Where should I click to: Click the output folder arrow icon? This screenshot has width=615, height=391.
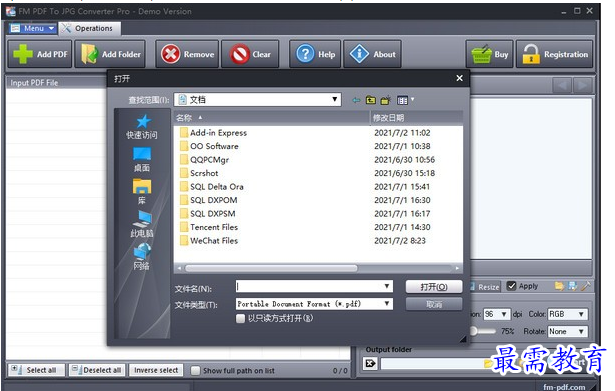pyautogui.click(x=370, y=364)
